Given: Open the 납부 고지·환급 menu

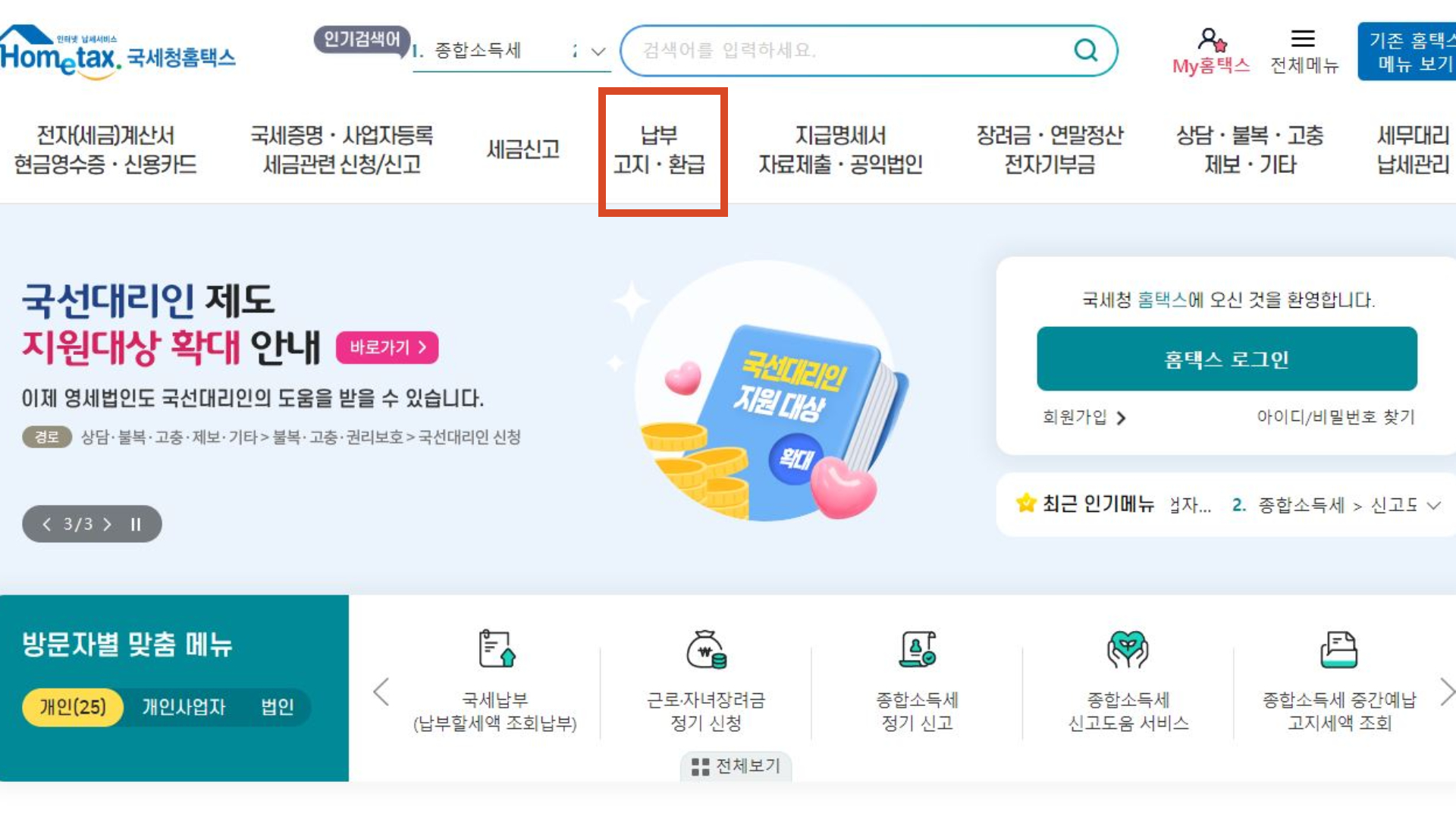Looking at the screenshot, I should pos(662,149).
